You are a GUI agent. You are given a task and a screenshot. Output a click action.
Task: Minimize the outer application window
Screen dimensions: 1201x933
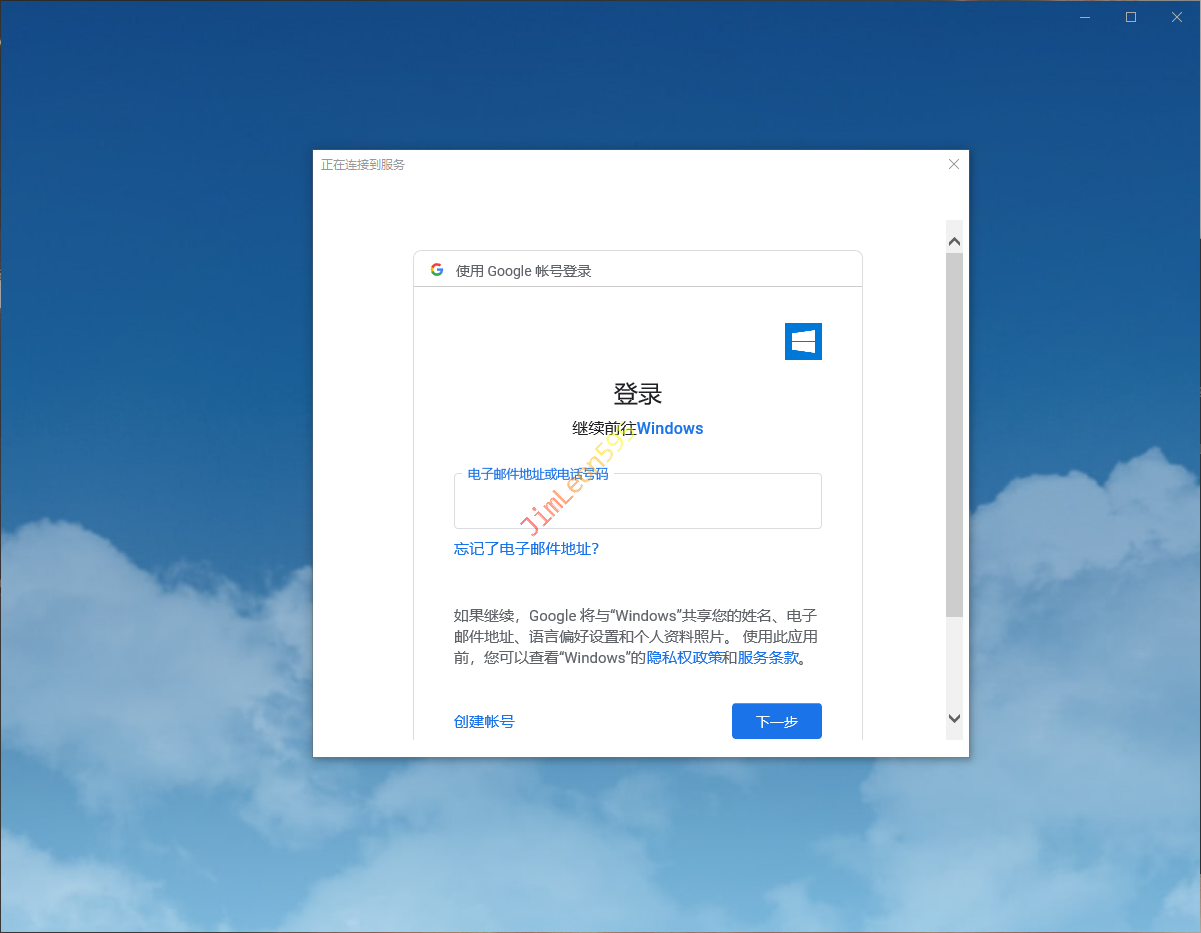click(x=1085, y=17)
